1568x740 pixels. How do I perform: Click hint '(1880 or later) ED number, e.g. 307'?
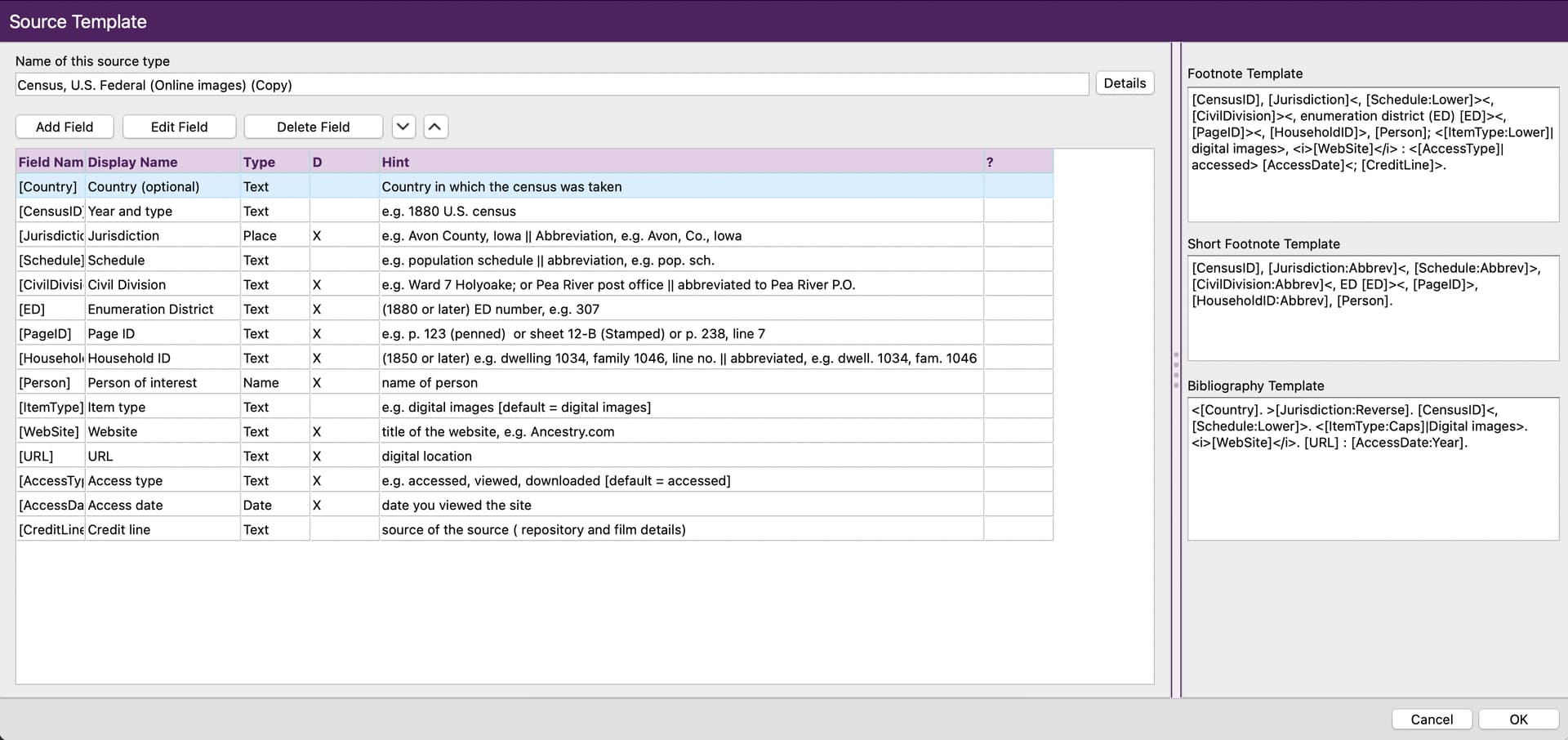tap(681, 309)
